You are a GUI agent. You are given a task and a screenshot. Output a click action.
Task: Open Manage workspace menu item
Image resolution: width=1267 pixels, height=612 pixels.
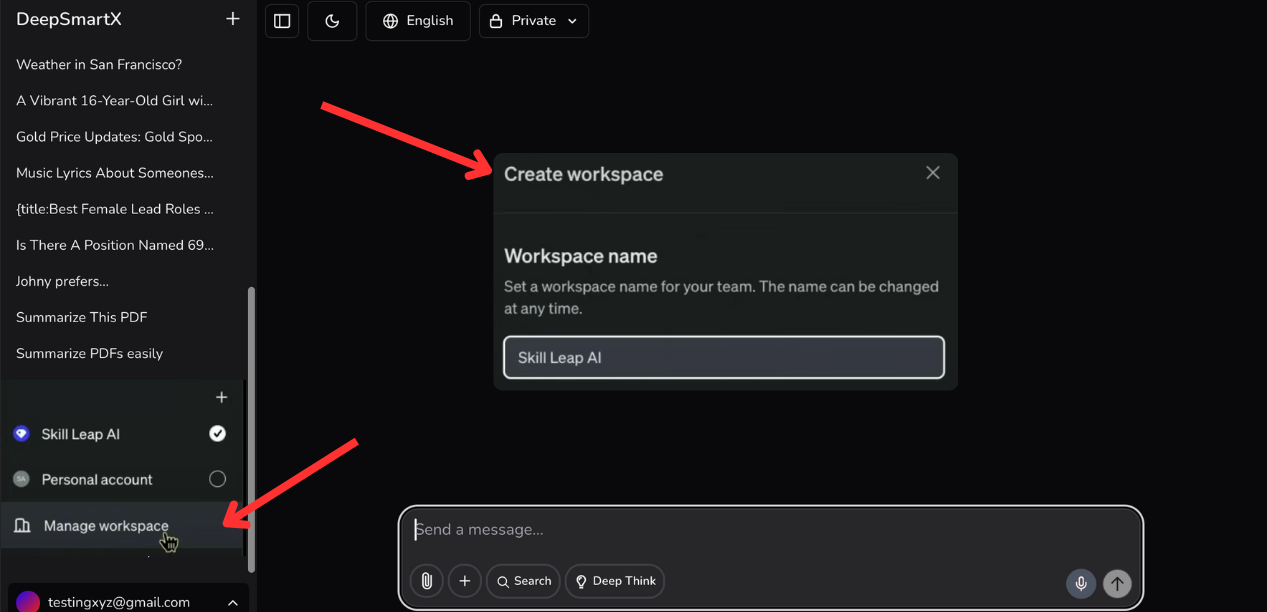click(x=106, y=526)
